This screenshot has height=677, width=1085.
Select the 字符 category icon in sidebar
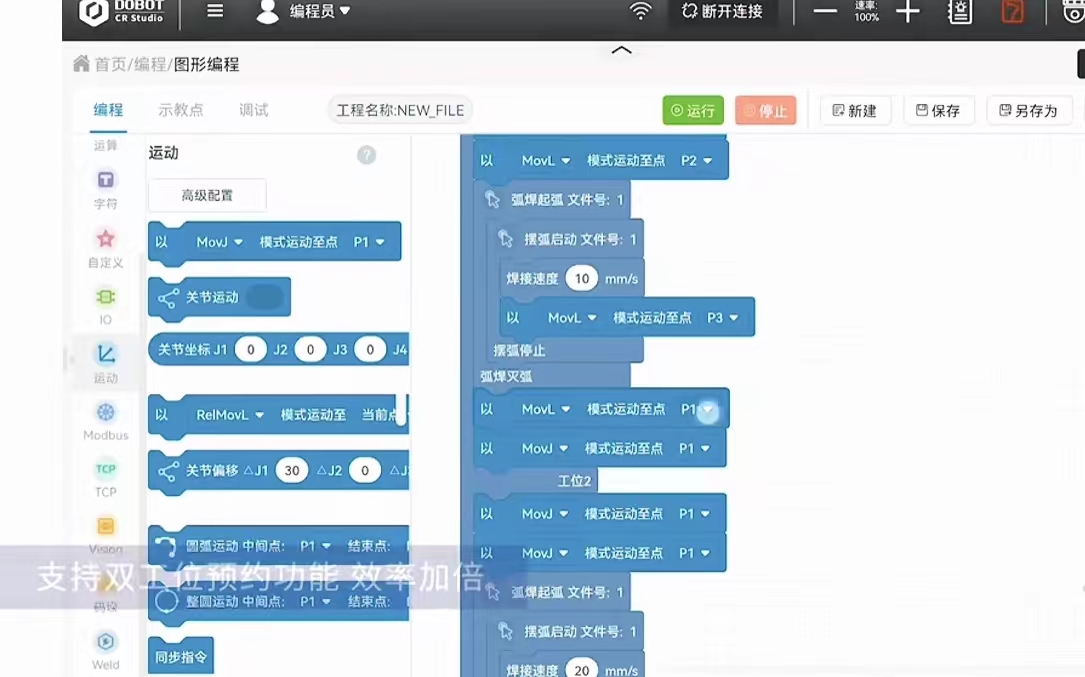click(105, 180)
